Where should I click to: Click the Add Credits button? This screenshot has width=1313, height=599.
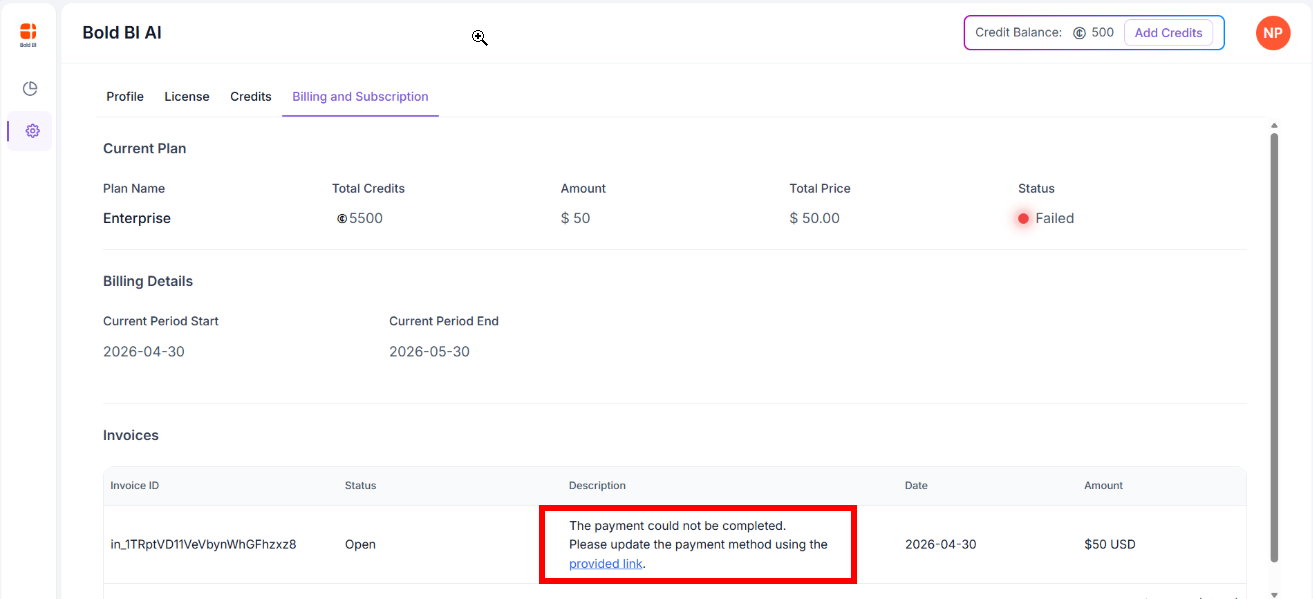point(1168,33)
